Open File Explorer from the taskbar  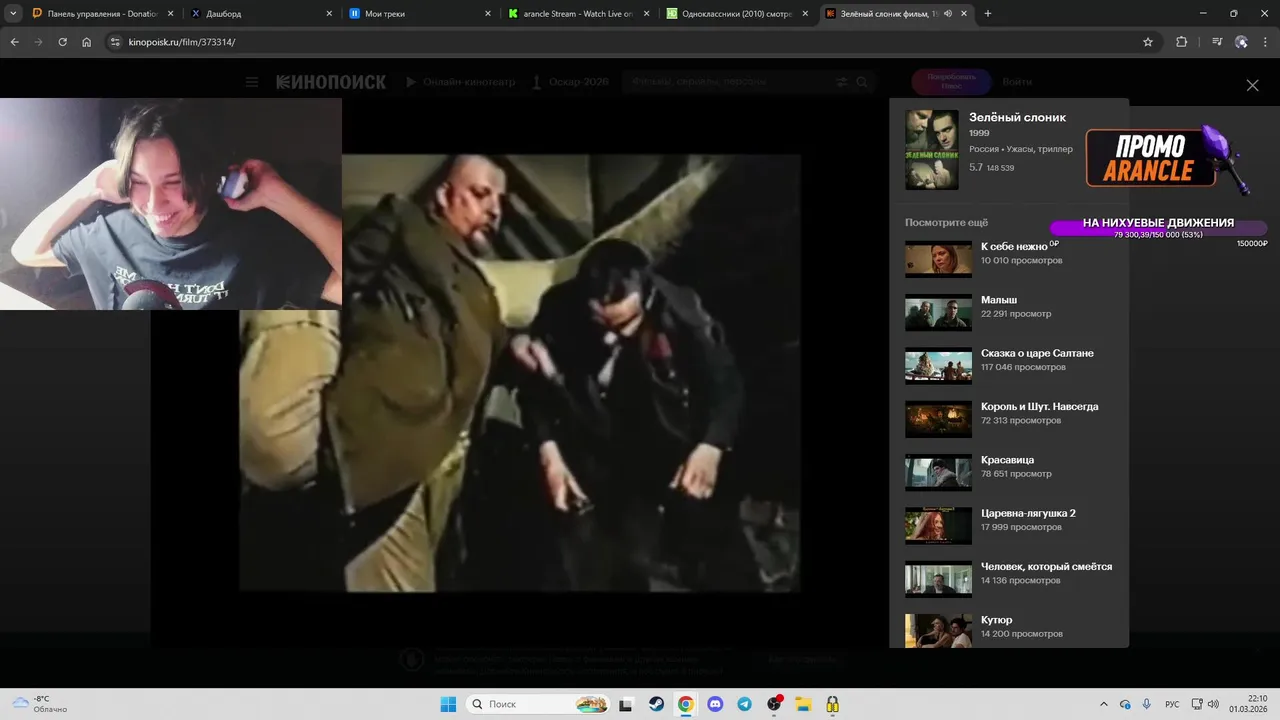(803, 704)
